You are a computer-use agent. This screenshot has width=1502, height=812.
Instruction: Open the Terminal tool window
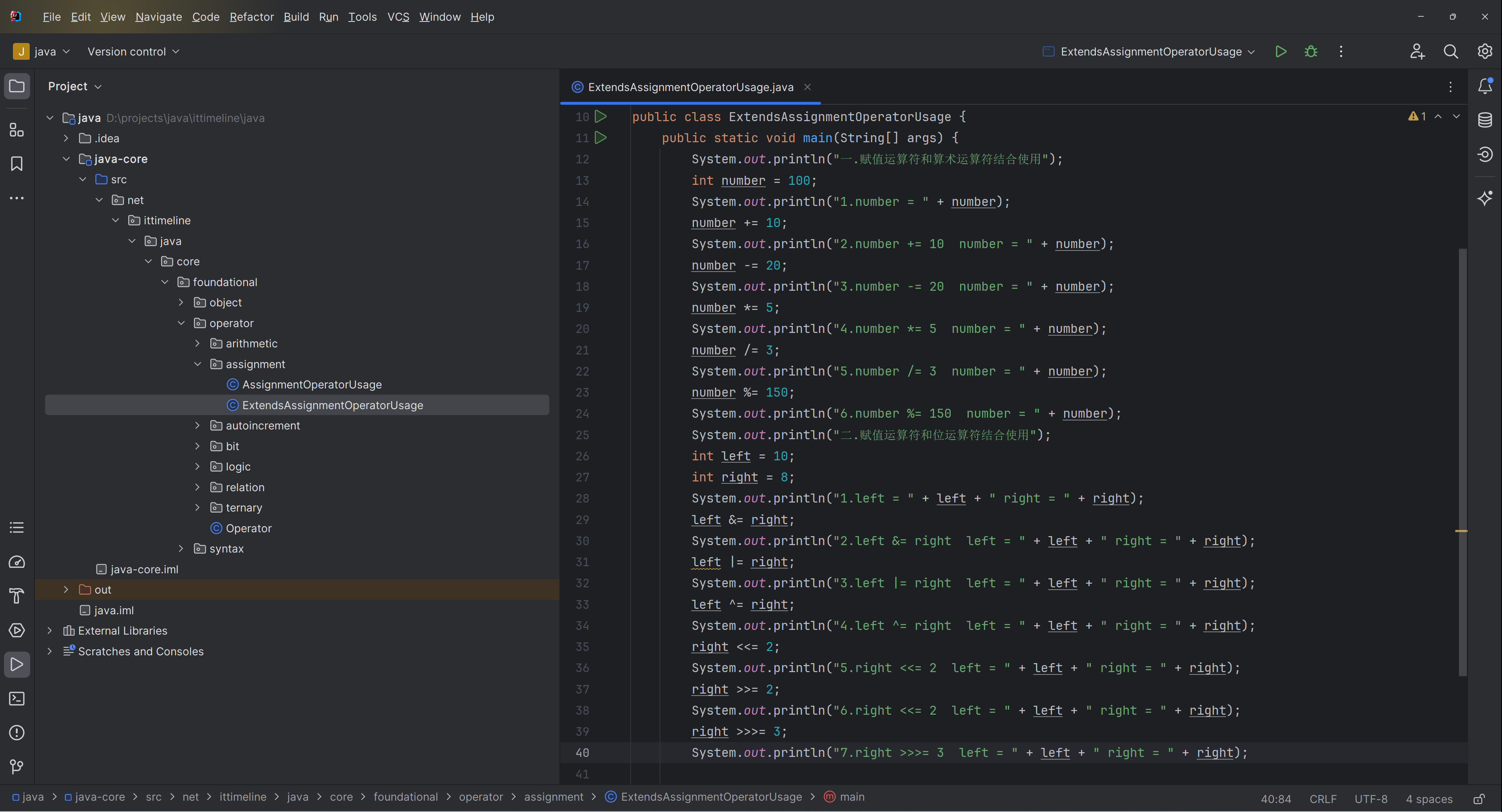(17, 698)
